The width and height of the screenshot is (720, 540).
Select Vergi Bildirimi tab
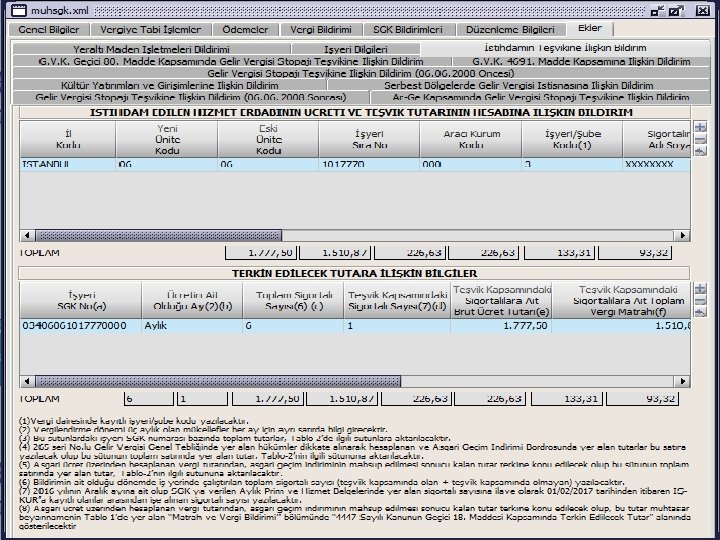[x=321, y=30]
